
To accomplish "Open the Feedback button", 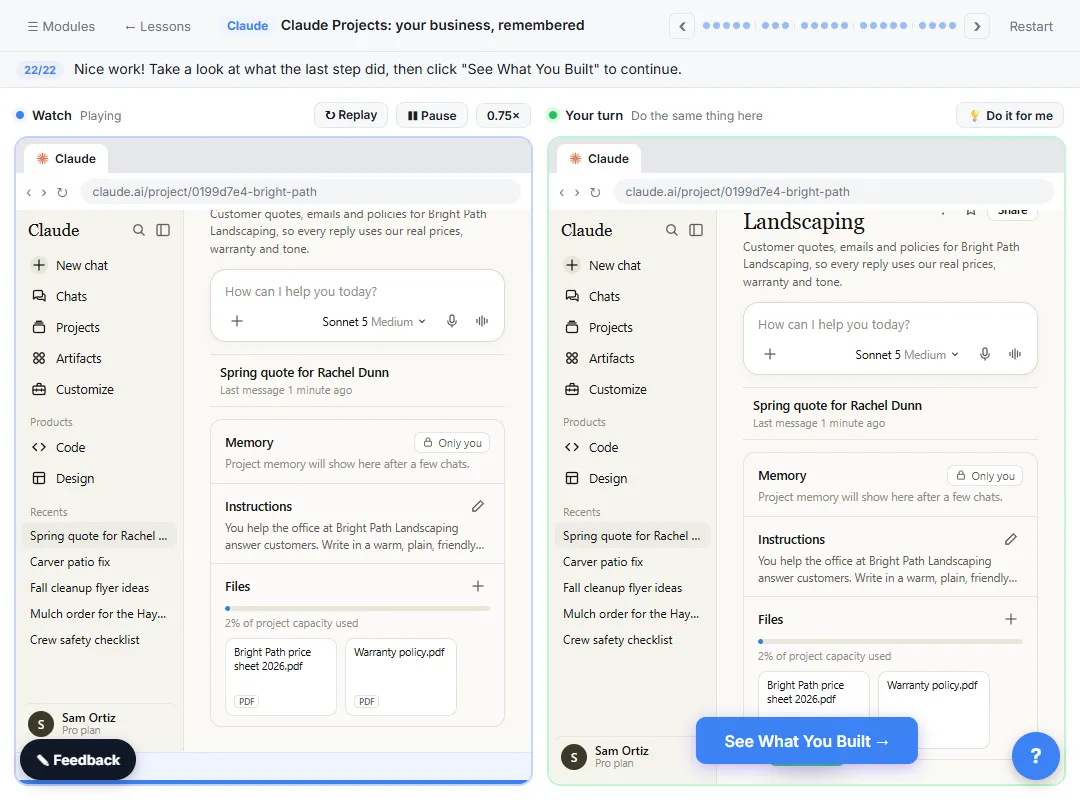I will (78, 760).
